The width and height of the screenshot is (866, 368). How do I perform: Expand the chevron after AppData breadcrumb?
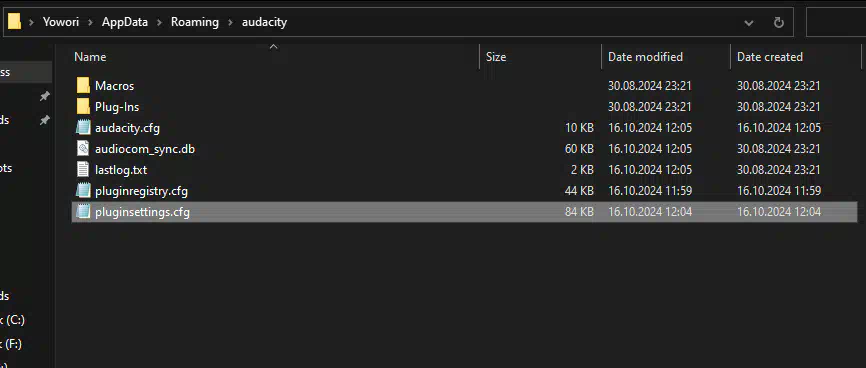click(x=160, y=23)
